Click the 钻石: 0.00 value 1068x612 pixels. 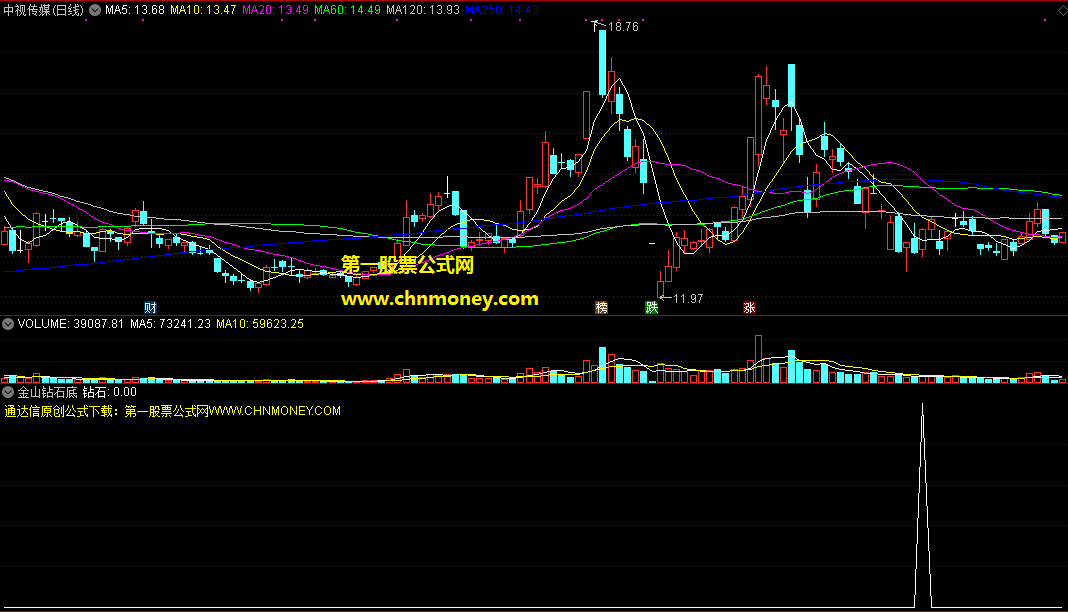[x=110, y=392]
